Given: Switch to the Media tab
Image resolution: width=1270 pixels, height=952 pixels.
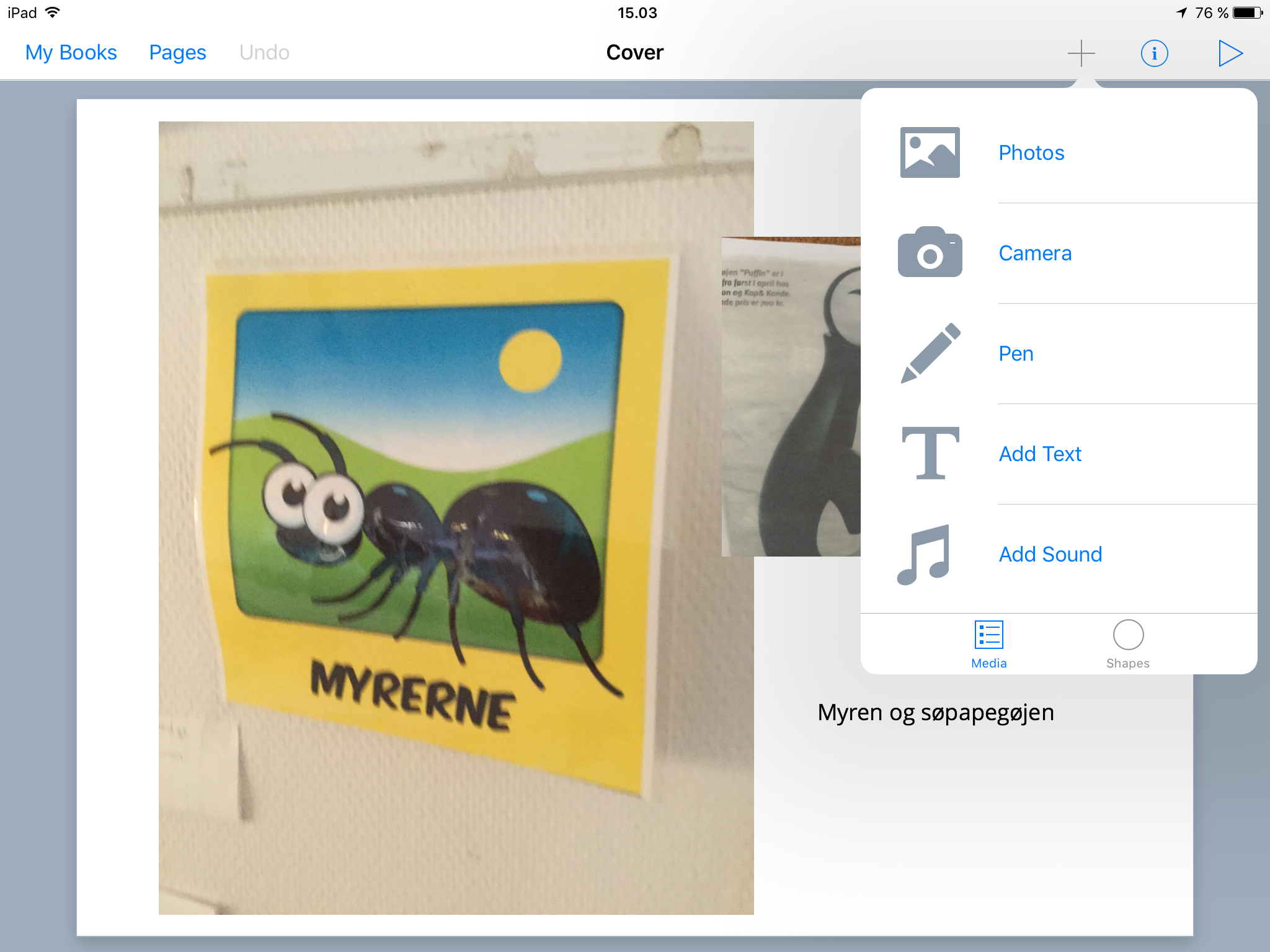Looking at the screenshot, I should 988,645.
